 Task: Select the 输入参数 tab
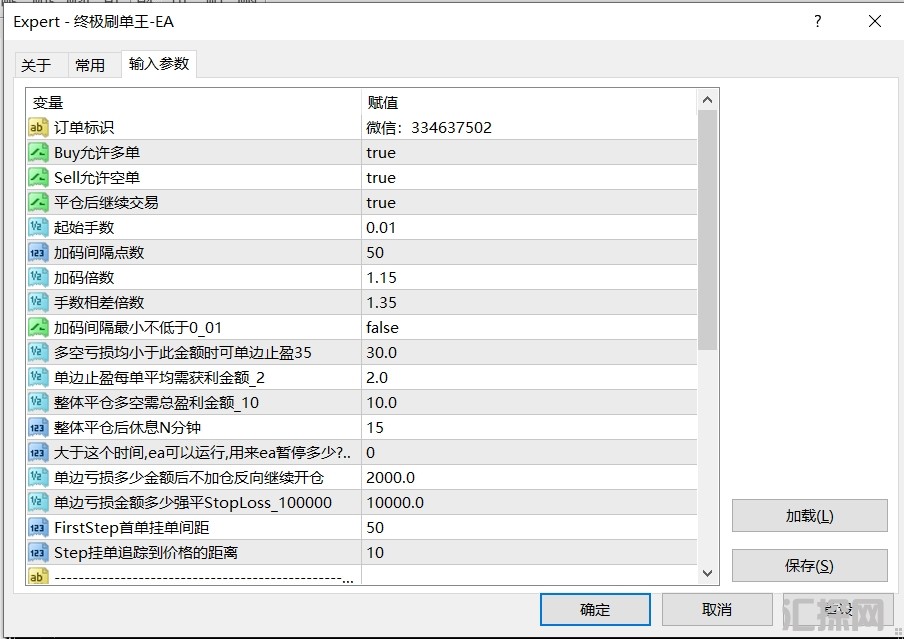point(159,63)
